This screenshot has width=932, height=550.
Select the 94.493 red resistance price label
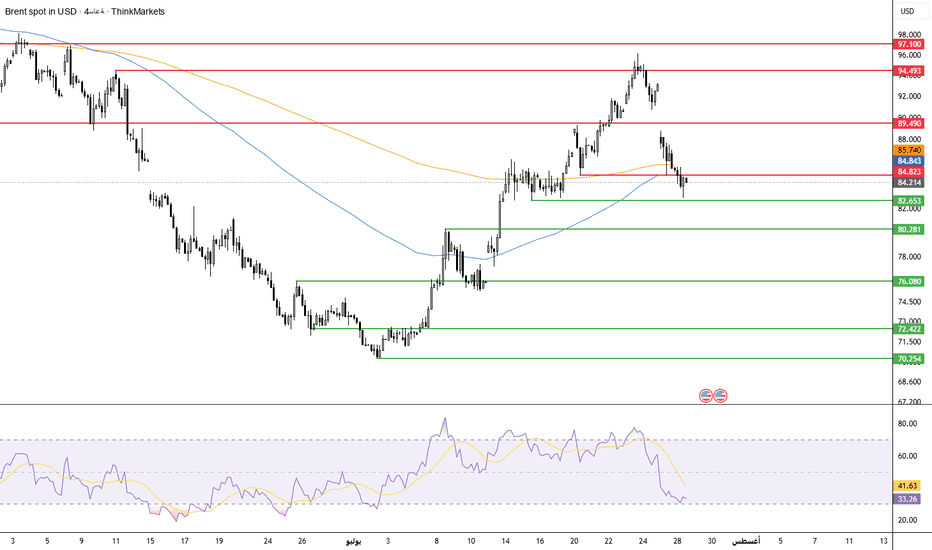click(x=909, y=71)
